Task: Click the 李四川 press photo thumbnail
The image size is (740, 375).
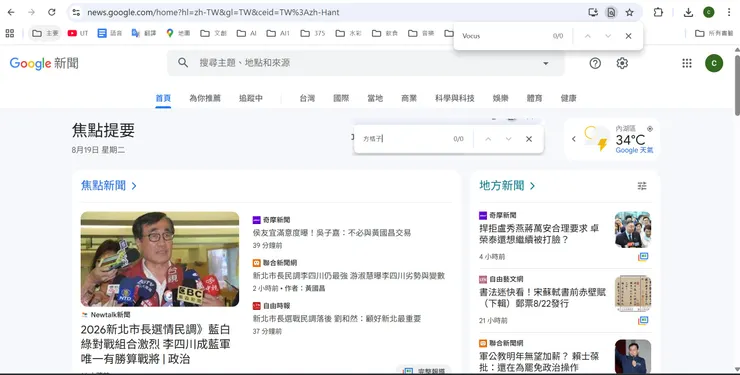Action: click(x=160, y=259)
